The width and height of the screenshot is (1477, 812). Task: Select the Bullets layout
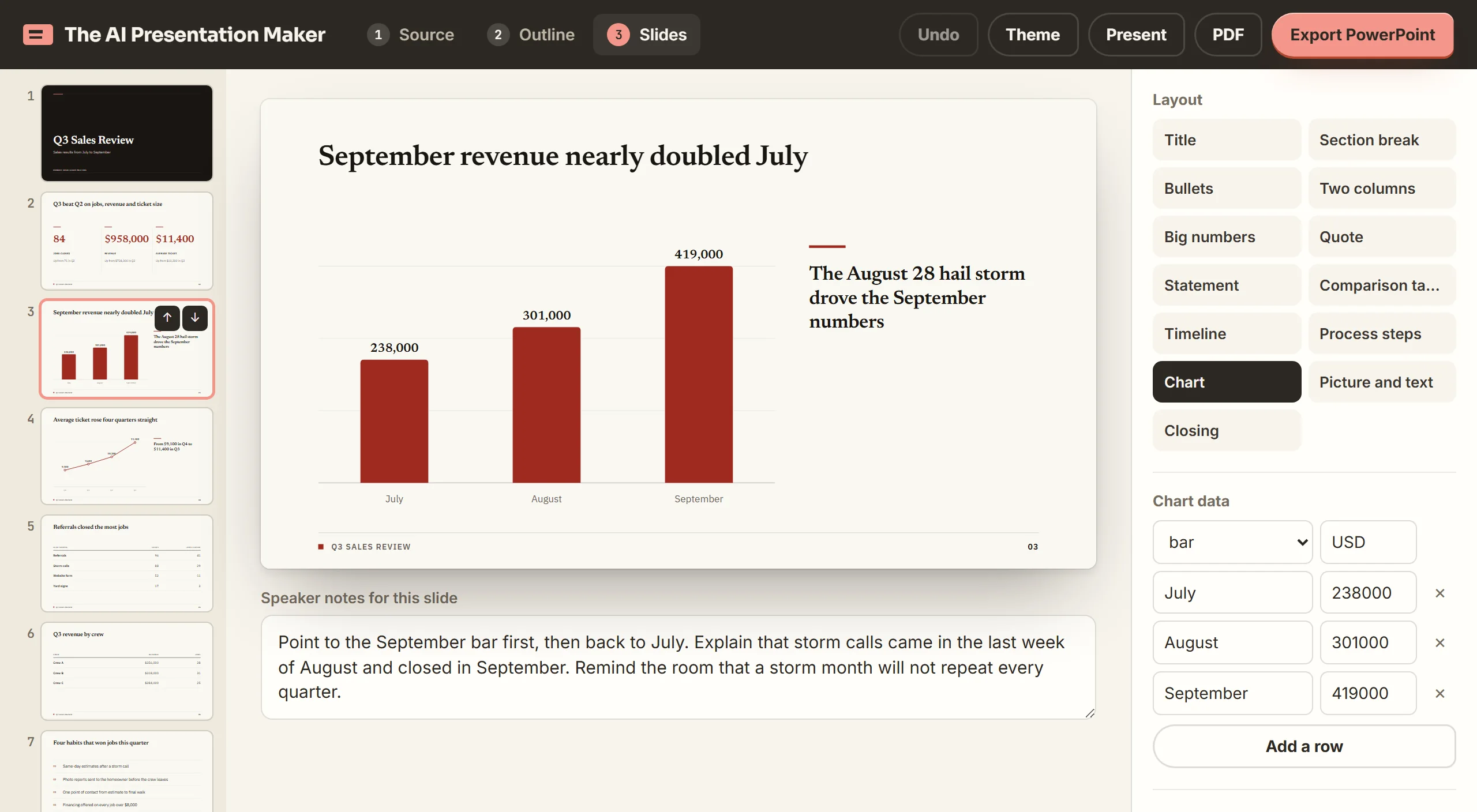(x=1227, y=189)
